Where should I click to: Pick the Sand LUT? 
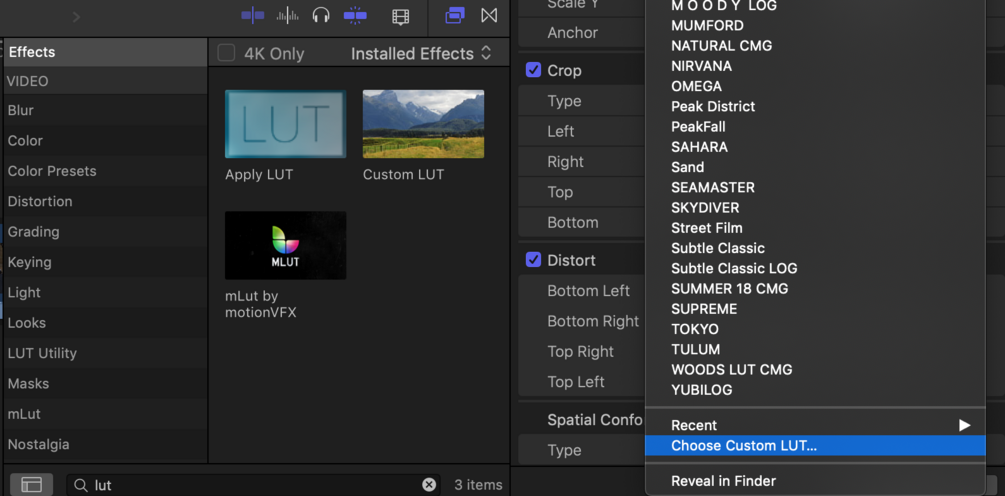coord(688,167)
